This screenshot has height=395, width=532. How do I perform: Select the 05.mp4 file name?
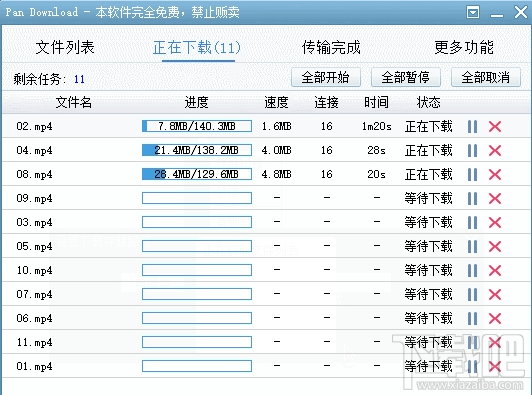point(34,246)
